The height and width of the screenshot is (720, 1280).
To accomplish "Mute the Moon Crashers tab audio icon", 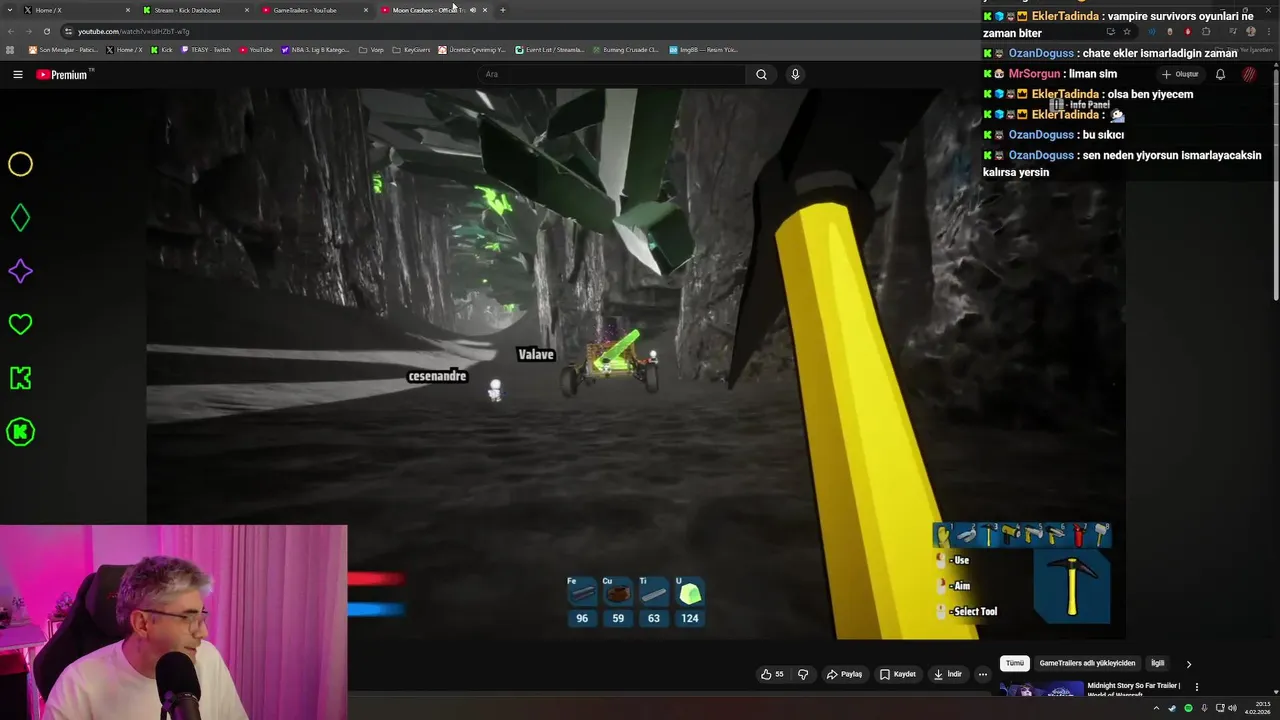I will tap(473, 10).
